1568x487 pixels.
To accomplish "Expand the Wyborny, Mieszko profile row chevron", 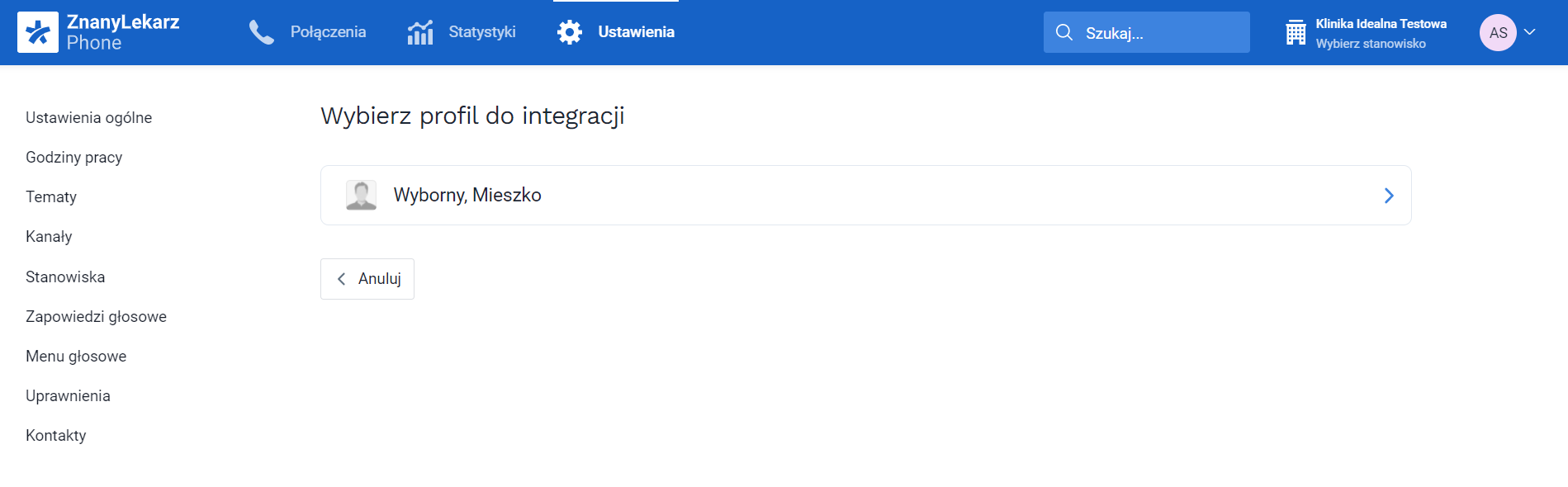I will [1389, 196].
